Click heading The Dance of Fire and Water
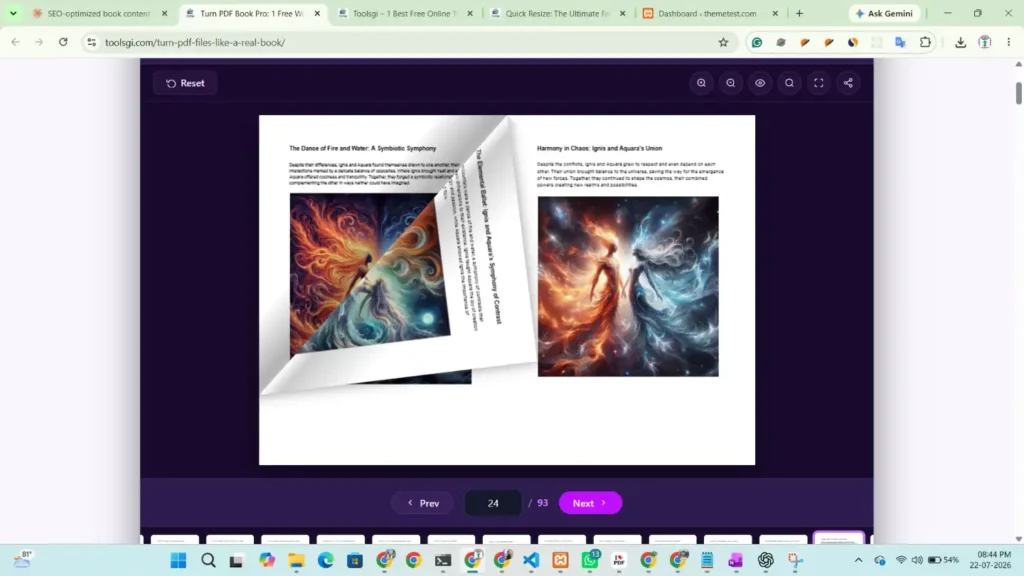 pos(362,148)
